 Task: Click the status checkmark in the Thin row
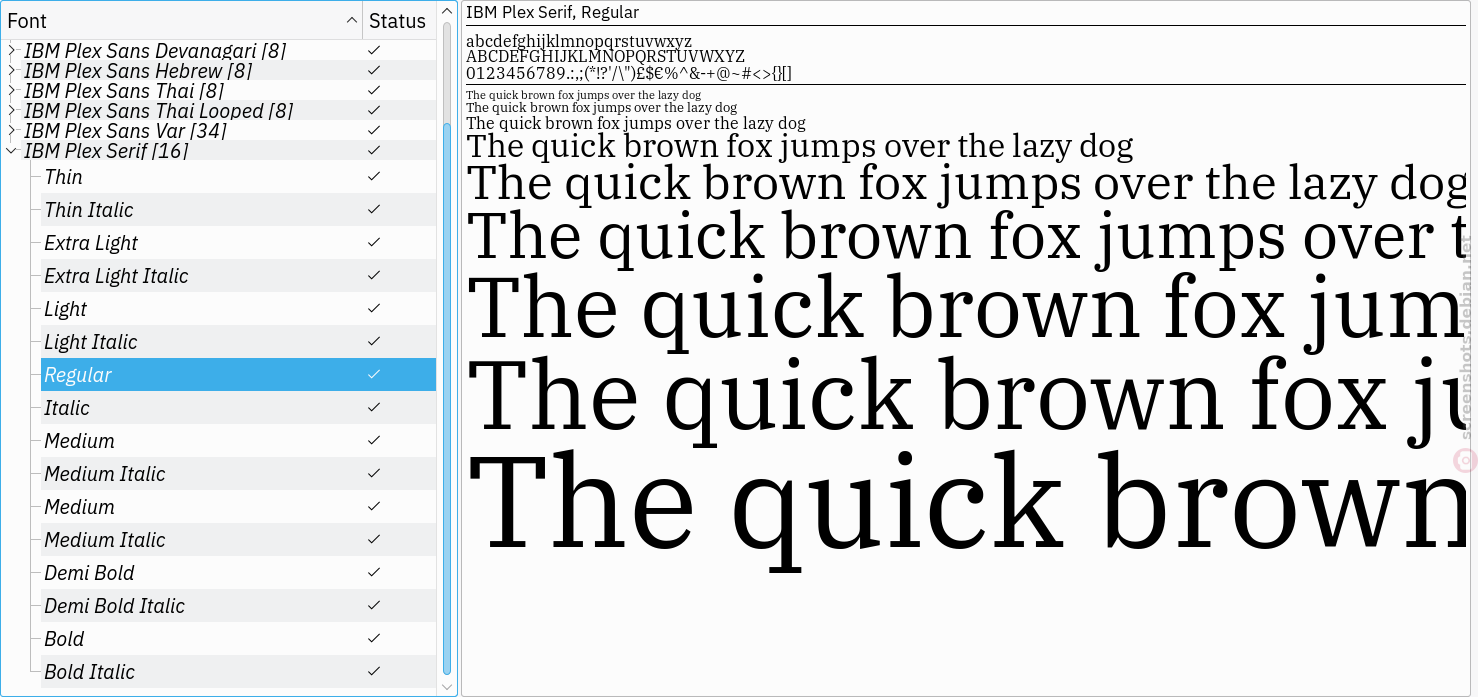coord(374,176)
